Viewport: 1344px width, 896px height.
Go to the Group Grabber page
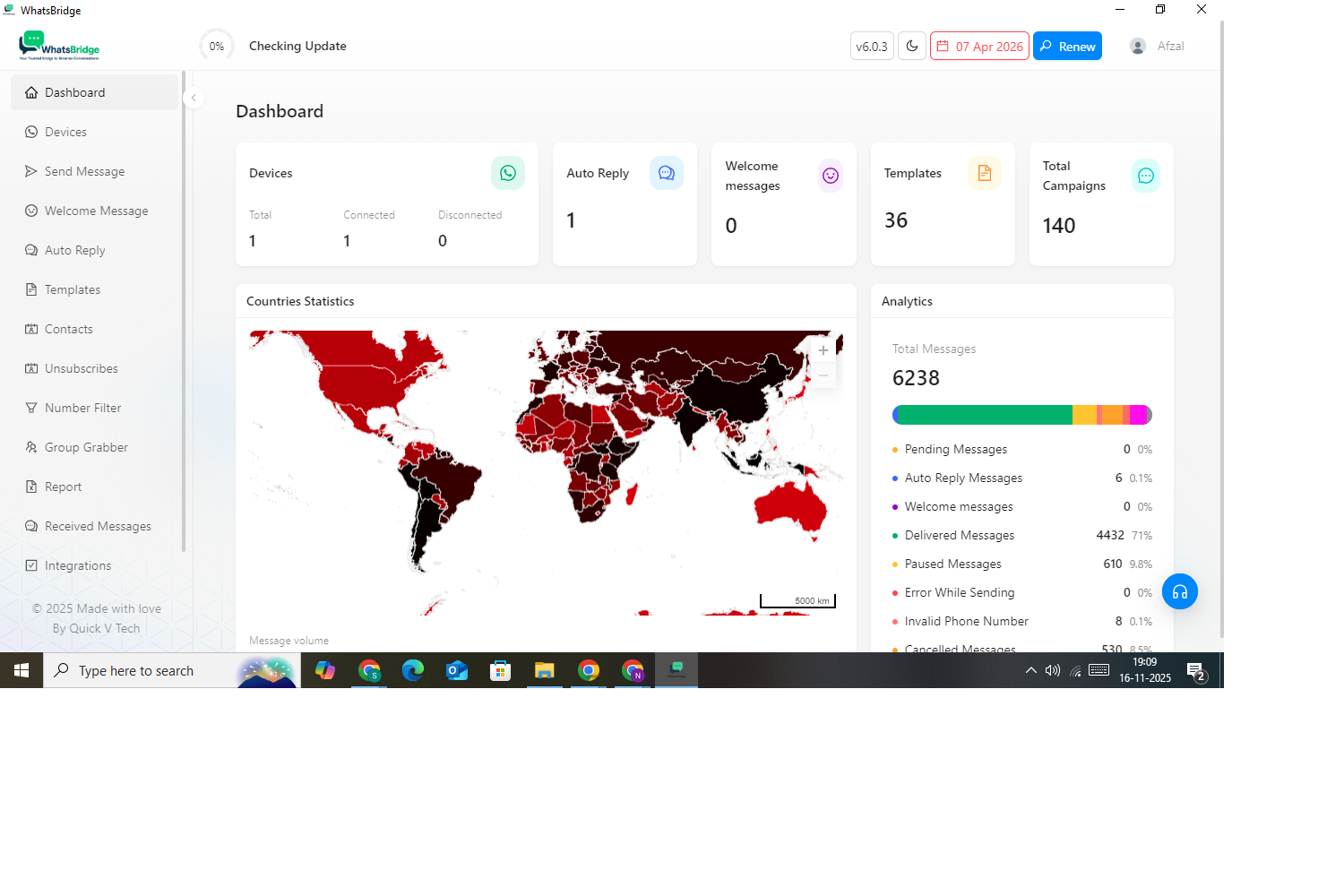click(86, 447)
